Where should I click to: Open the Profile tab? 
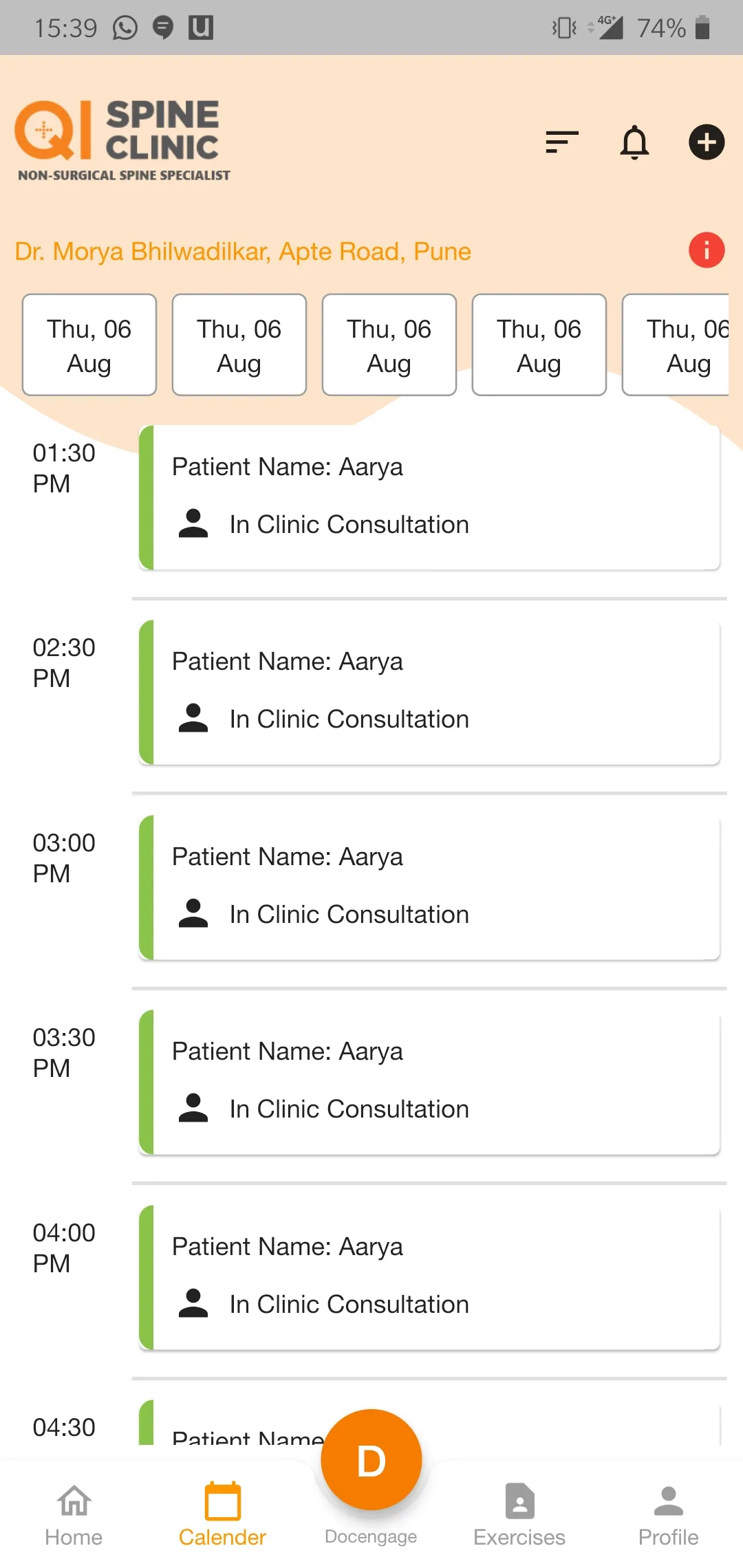tap(668, 1514)
